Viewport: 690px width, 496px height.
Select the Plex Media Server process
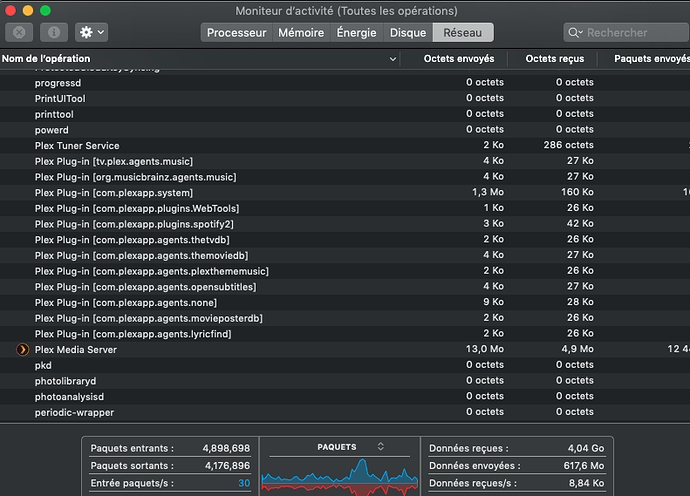click(345, 349)
